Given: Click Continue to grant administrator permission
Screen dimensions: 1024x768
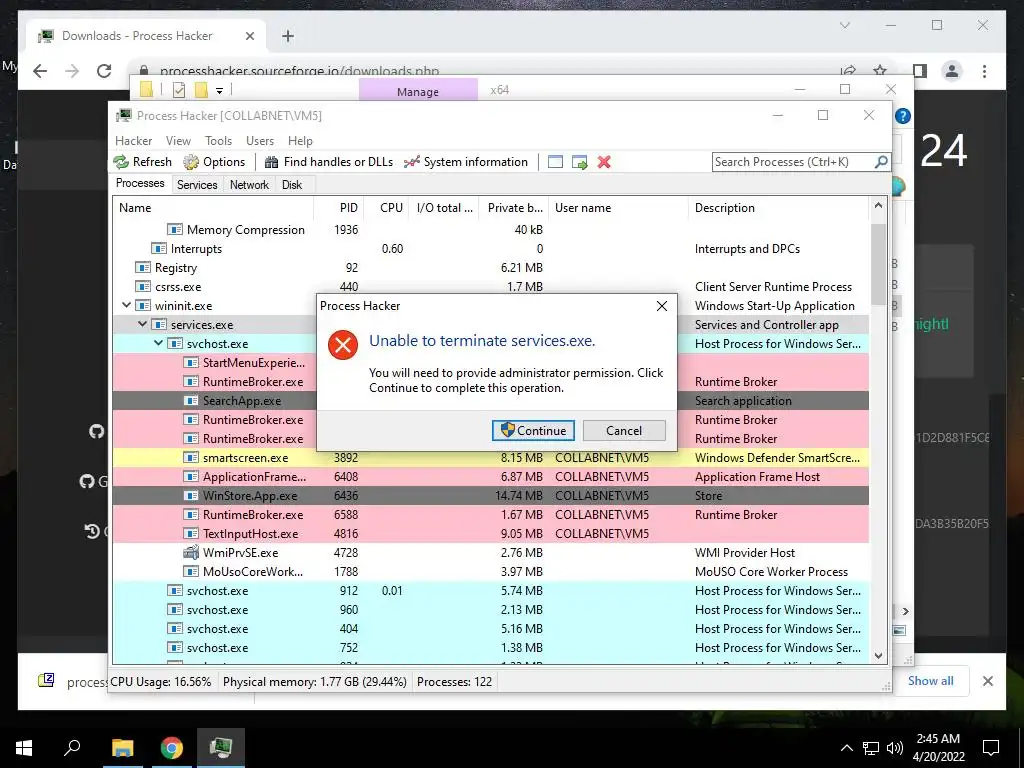Looking at the screenshot, I should (533, 430).
